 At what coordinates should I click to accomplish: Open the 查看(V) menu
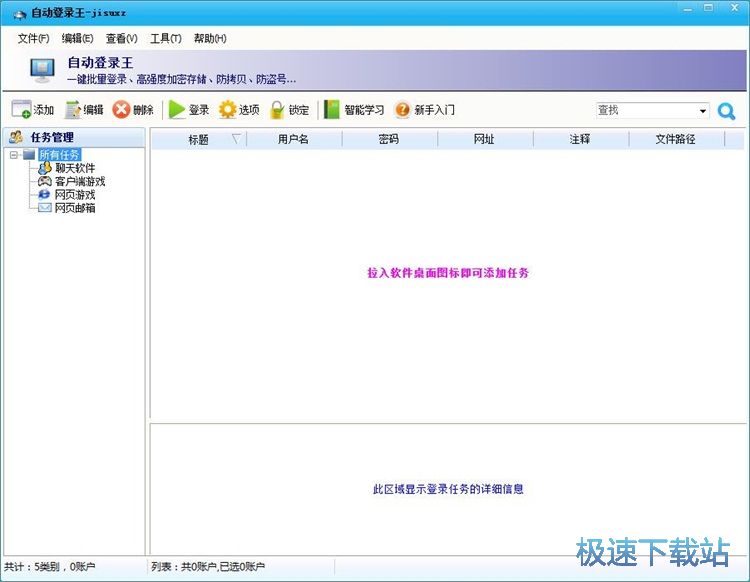(x=121, y=38)
